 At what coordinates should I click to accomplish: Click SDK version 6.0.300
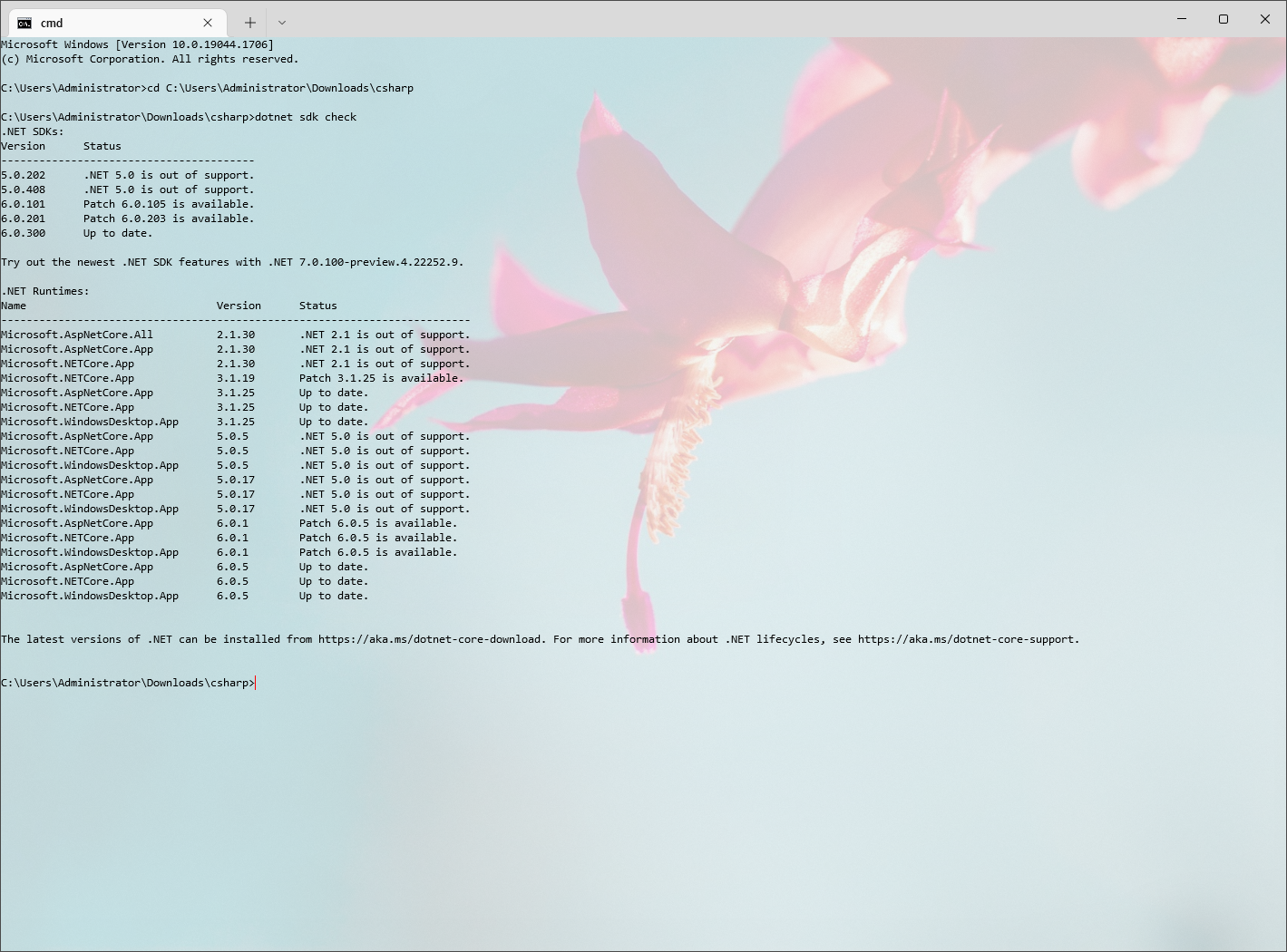[24, 233]
